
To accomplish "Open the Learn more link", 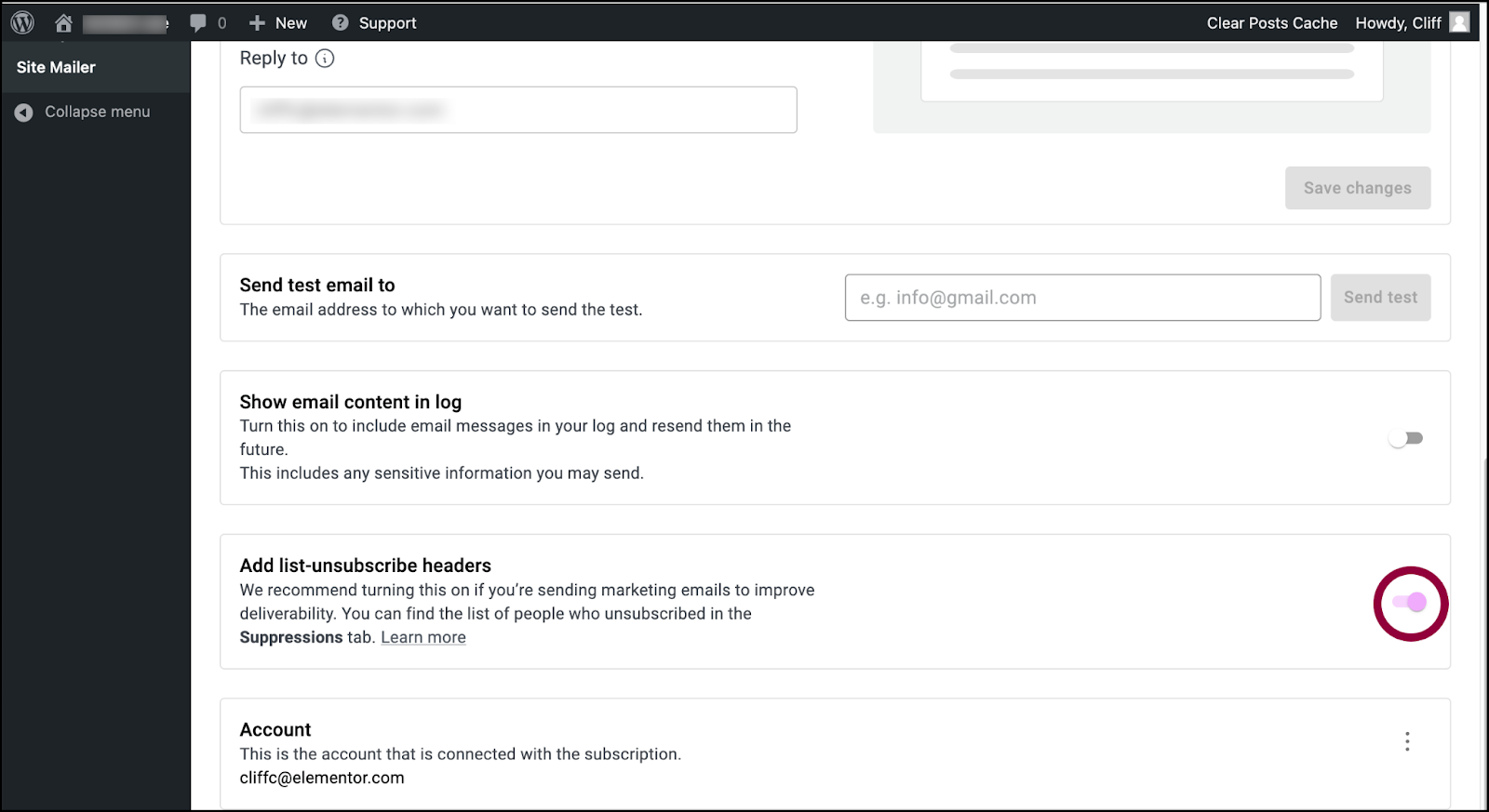I will (x=423, y=637).
